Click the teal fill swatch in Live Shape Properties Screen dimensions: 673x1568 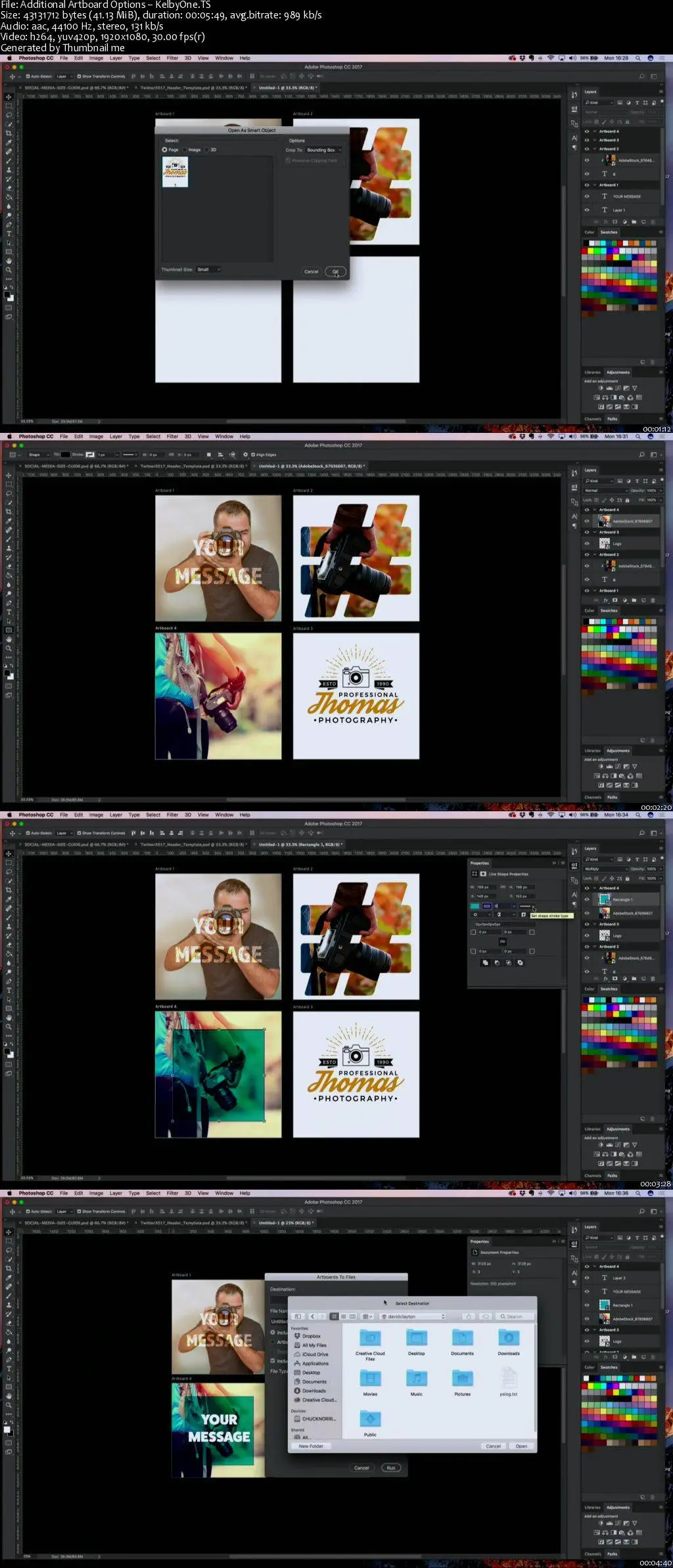pyautogui.click(x=475, y=906)
